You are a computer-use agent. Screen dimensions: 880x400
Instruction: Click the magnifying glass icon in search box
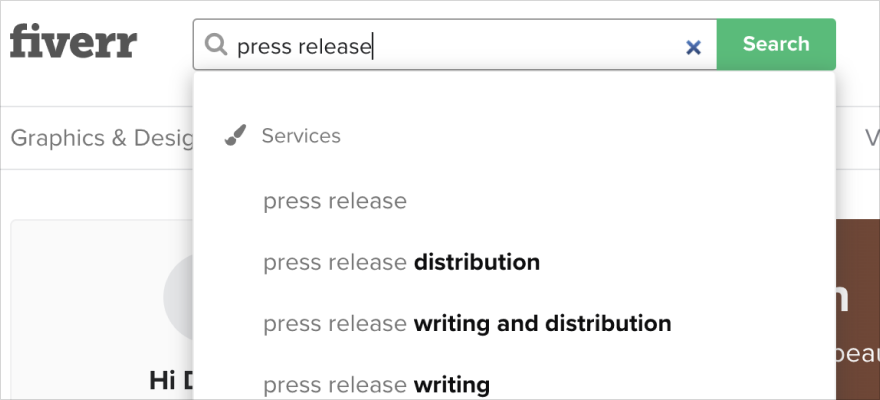point(216,44)
